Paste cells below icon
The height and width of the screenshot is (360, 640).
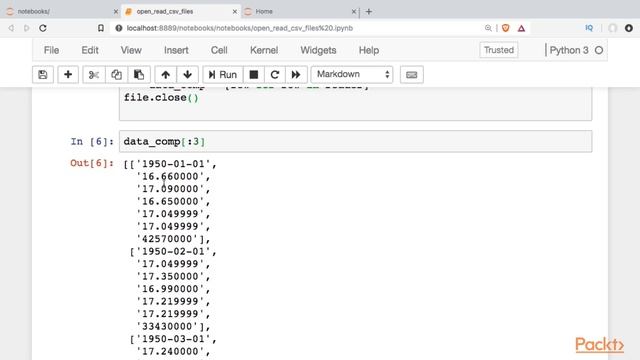(x=139, y=75)
